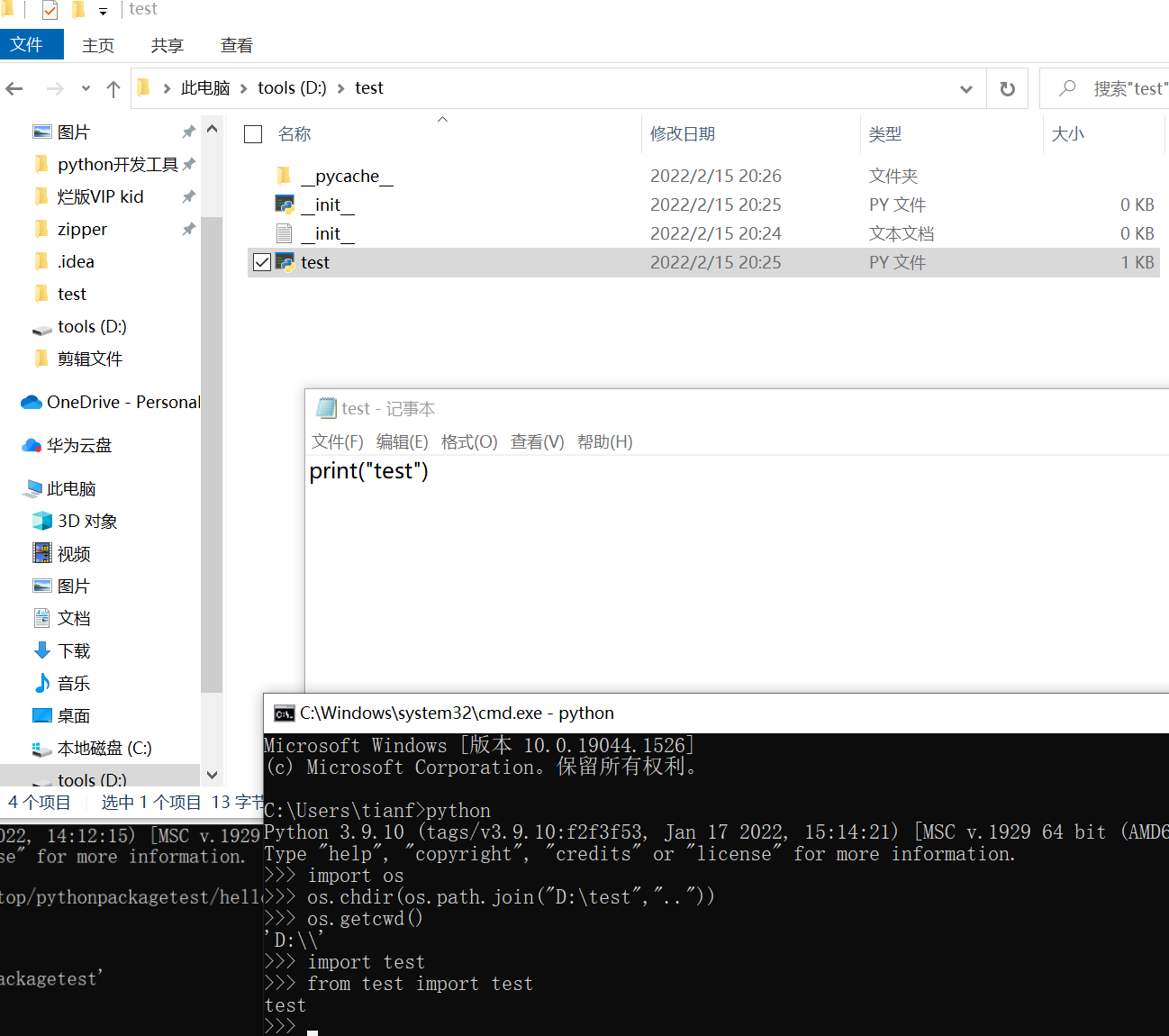Unpin the zipper folder from quick access
This screenshot has width=1169, height=1036.
pyautogui.click(x=188, y=230)
